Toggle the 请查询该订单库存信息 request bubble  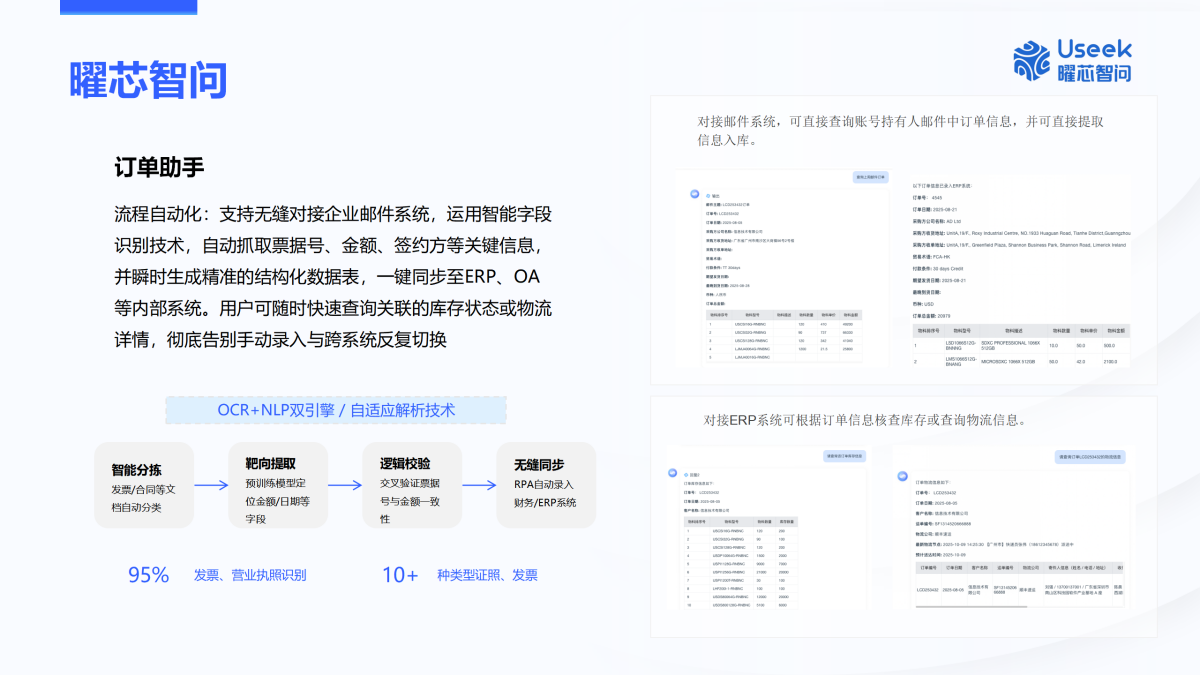pos(843,455)
